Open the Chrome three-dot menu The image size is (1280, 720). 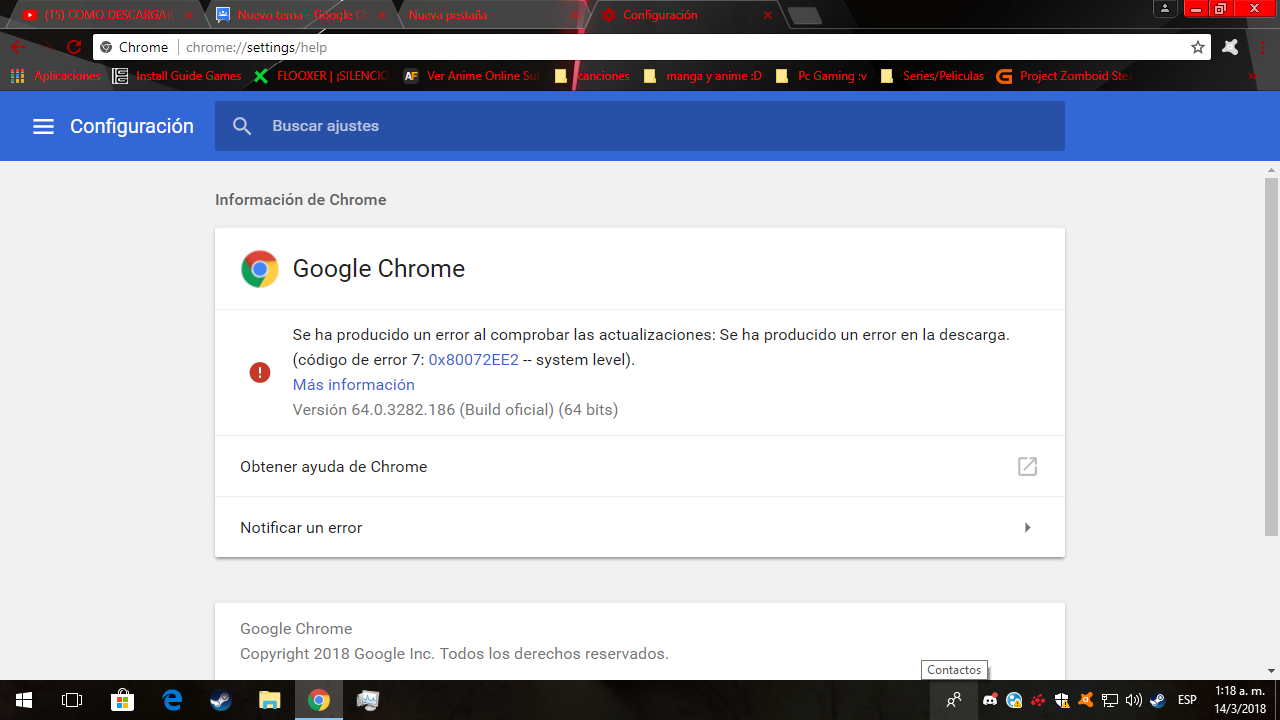[1262, 47]
